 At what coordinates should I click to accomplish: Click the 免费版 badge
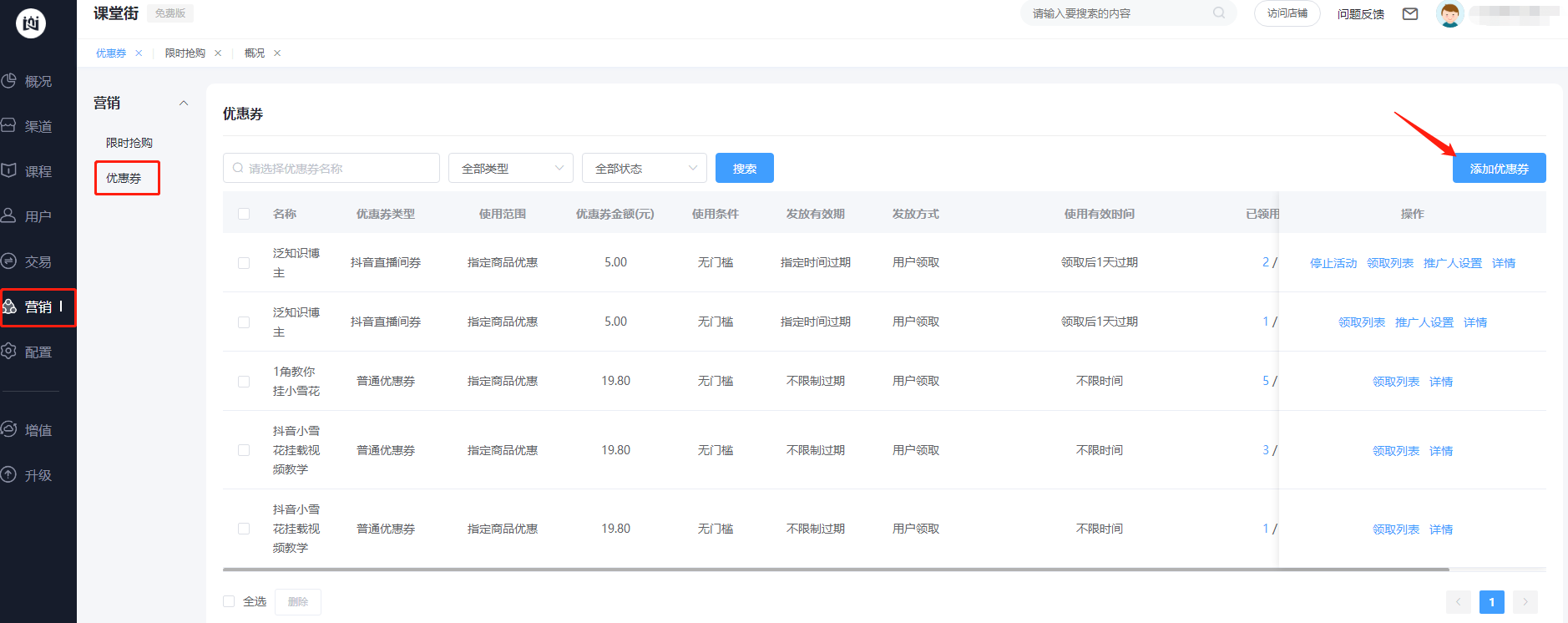click(x=170, y=13)
